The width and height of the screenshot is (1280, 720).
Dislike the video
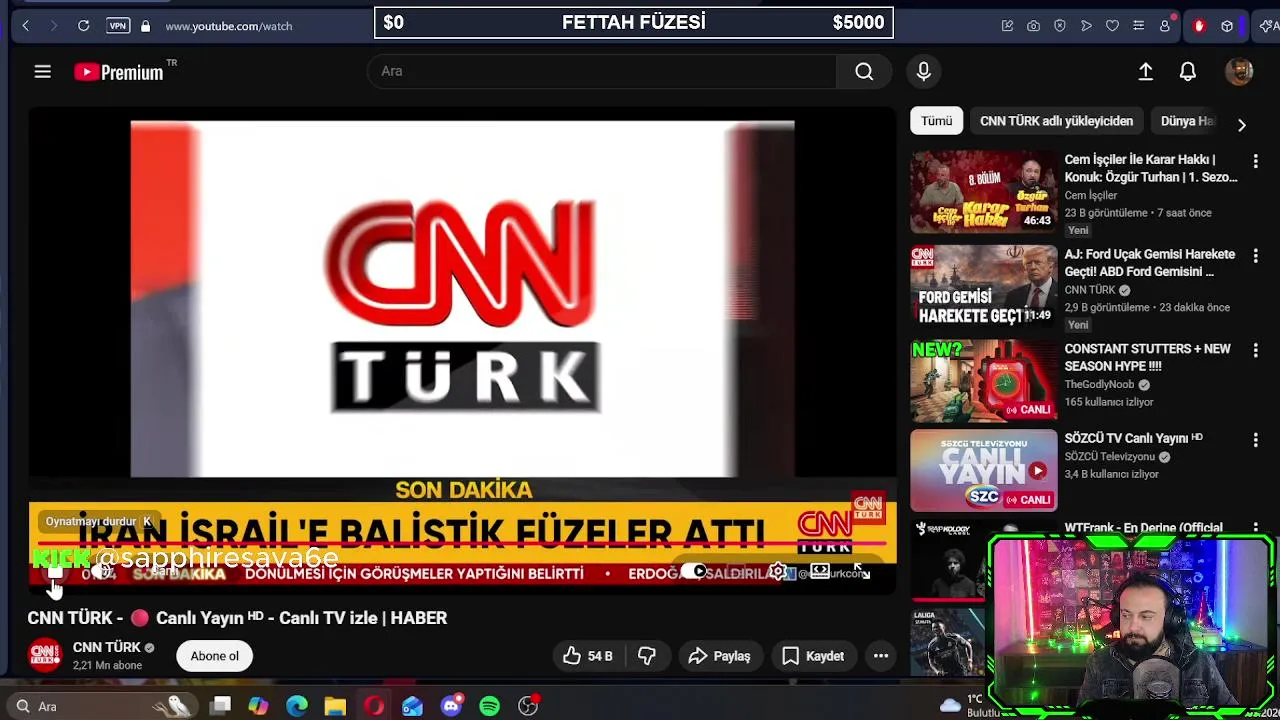click(x=647, y=656)
